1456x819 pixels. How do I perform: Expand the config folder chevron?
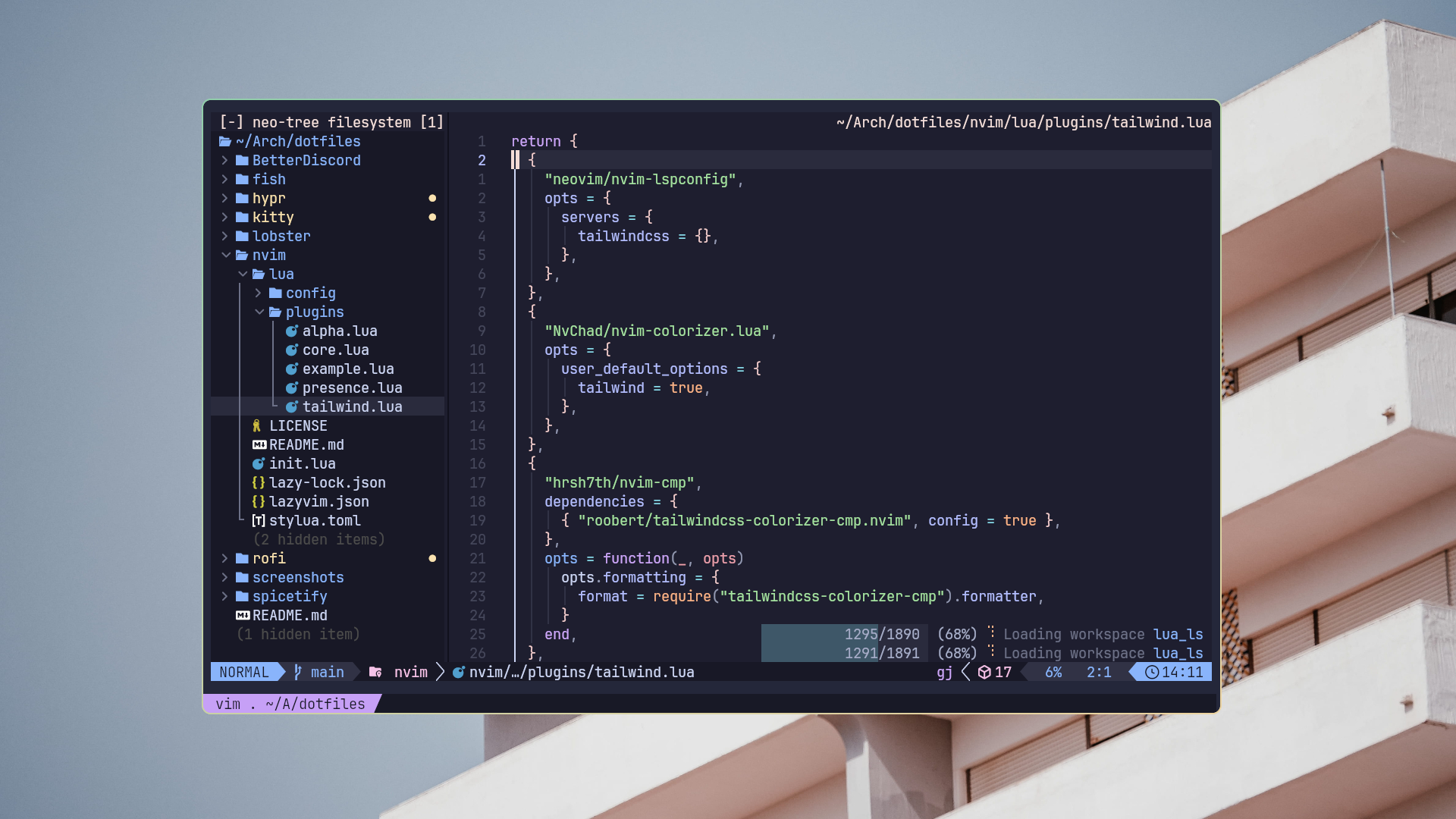(x=259, y=293)
